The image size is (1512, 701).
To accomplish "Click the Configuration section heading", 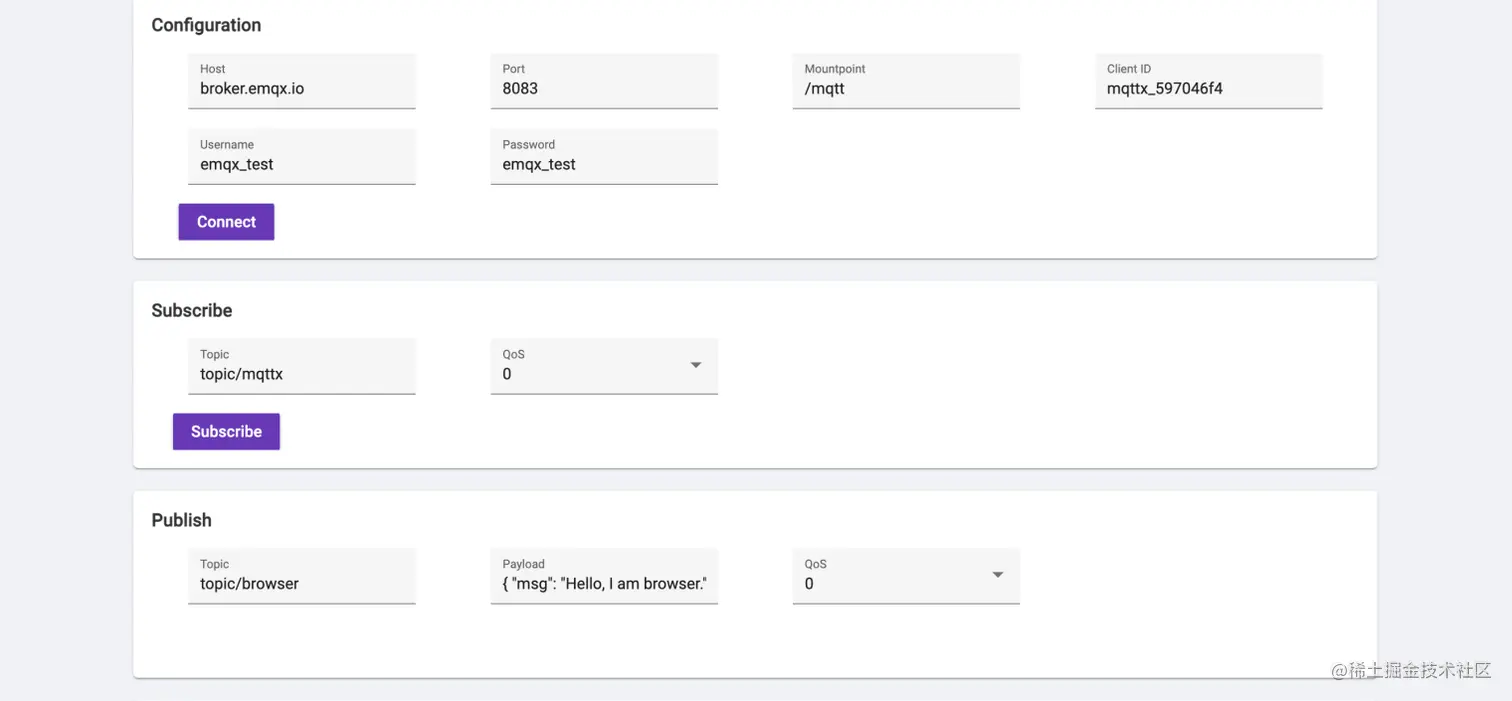I will 206,24.
